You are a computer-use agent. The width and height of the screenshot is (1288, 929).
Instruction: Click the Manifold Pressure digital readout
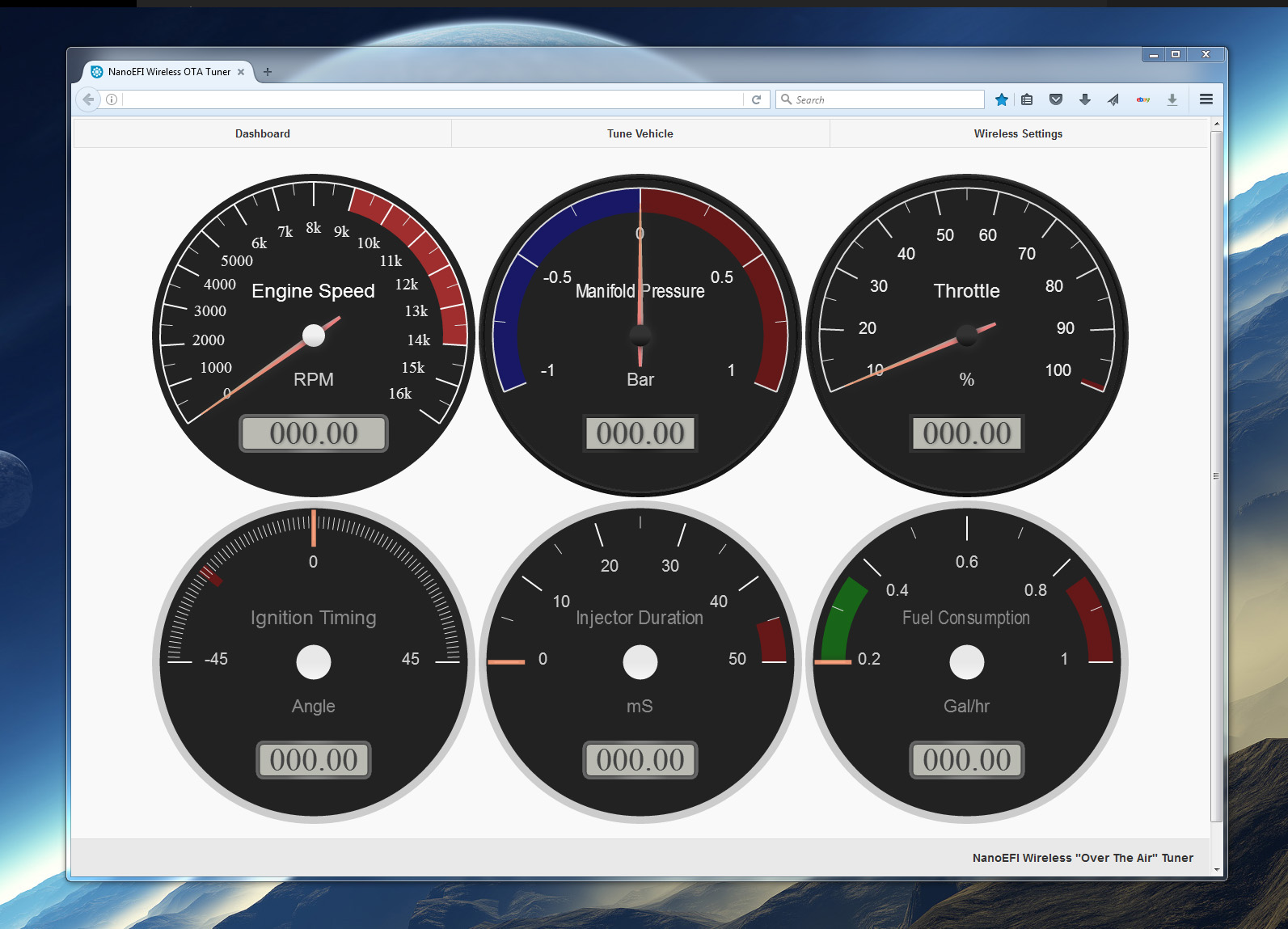640,433
